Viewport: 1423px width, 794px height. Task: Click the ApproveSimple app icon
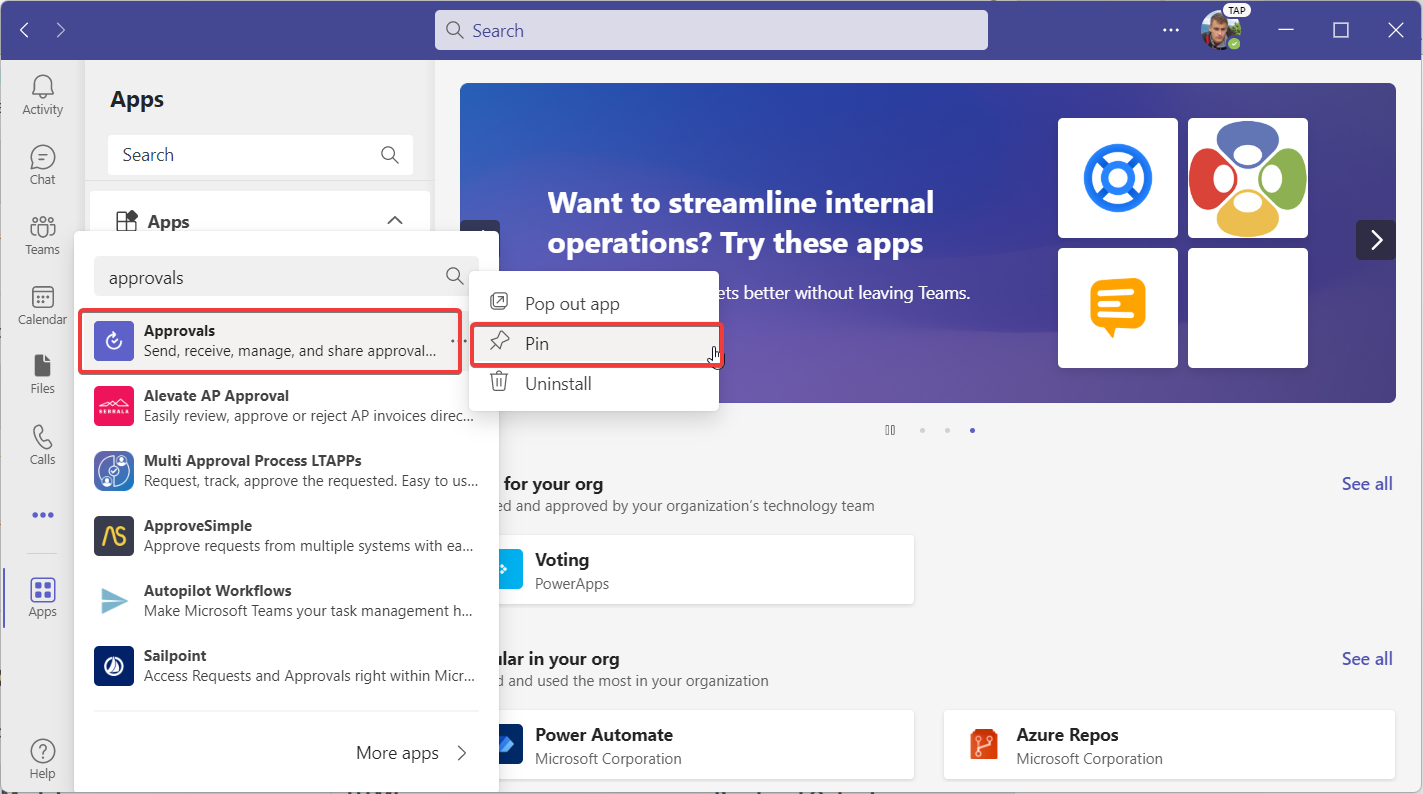coord(114,536)
